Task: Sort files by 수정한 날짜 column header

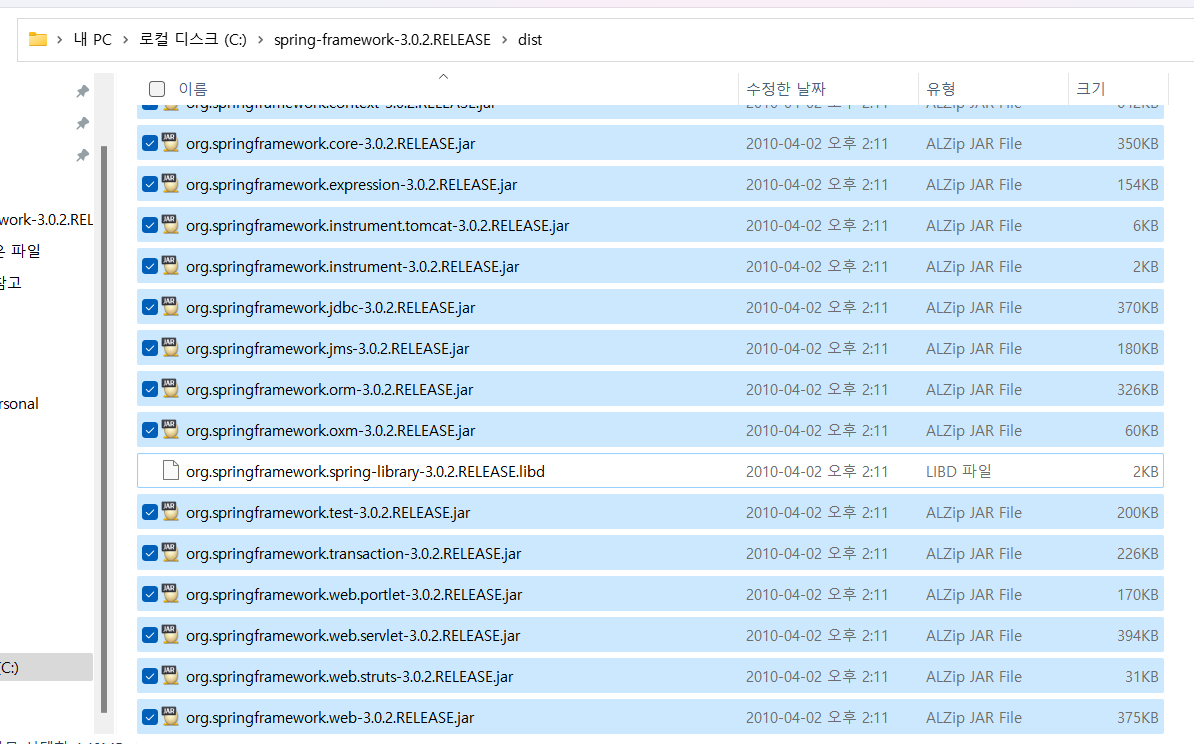Action: click(x=786, y=89)
